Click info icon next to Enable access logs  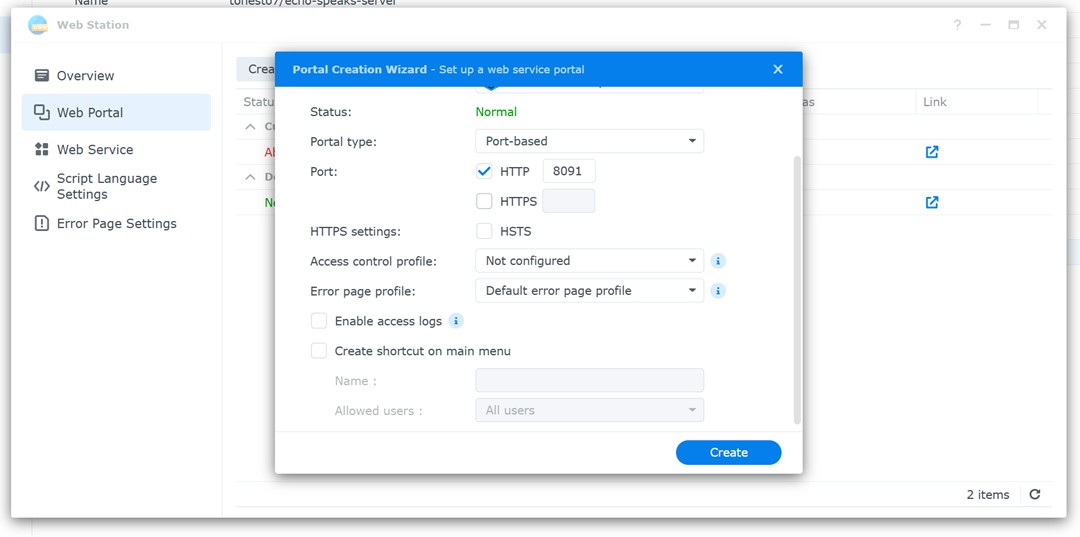point(456,321)
